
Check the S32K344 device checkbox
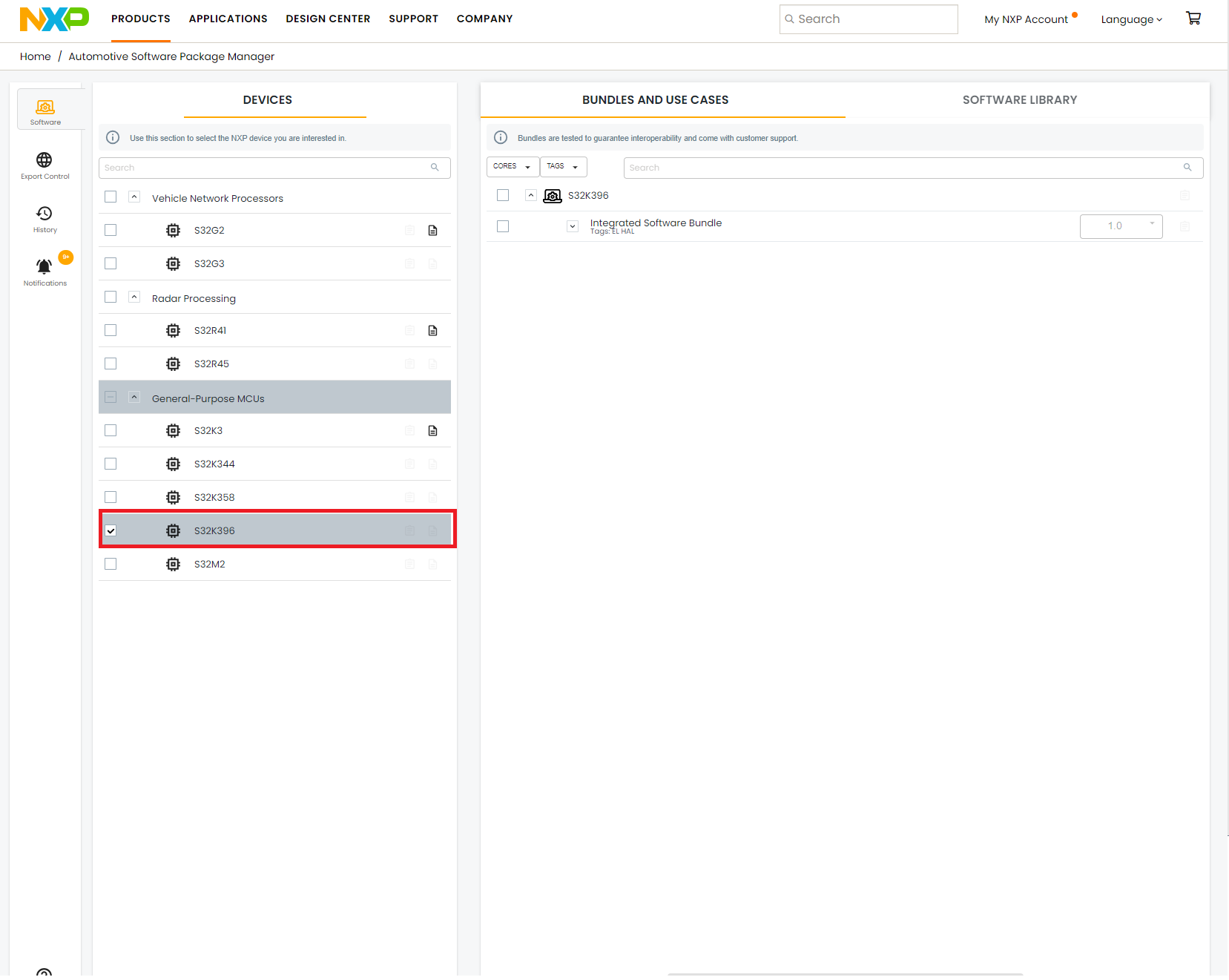(x=111, y=464)
